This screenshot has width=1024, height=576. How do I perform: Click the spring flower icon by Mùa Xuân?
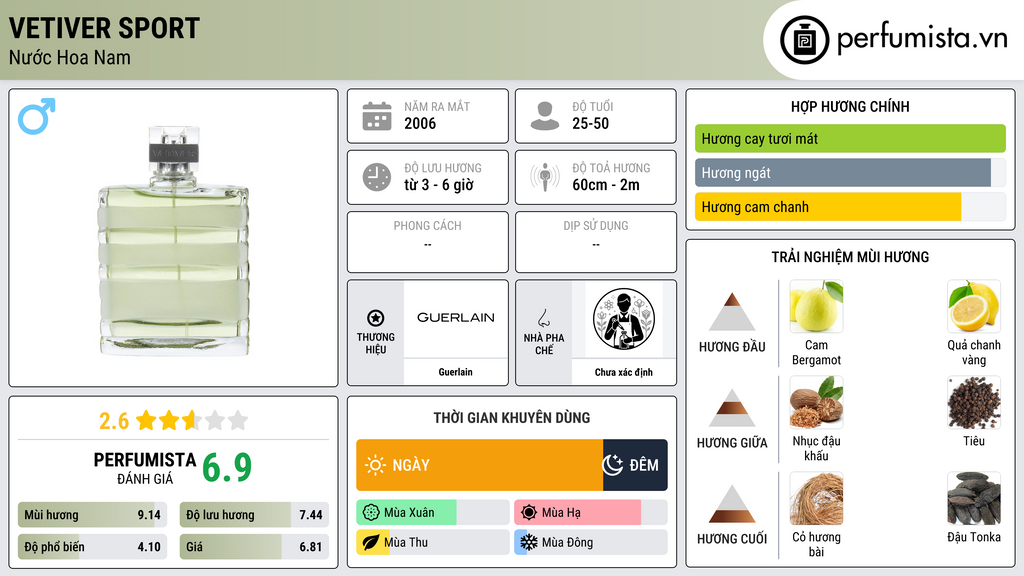pyautogui.click(x=370, y=513)
